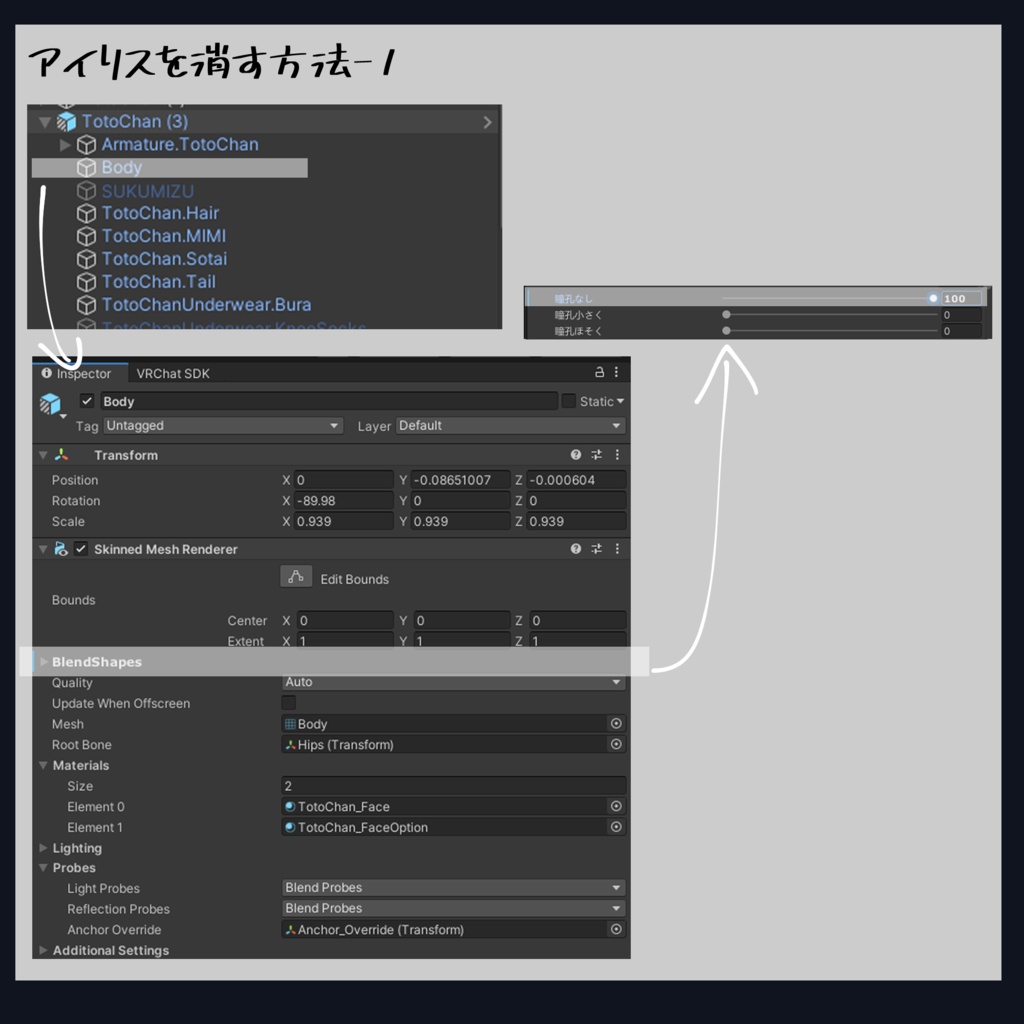Expand Armature.TotoChan in the hierarchy
The height and width of the screenshot is (1024, 1024).
click(x=65, y=144)
